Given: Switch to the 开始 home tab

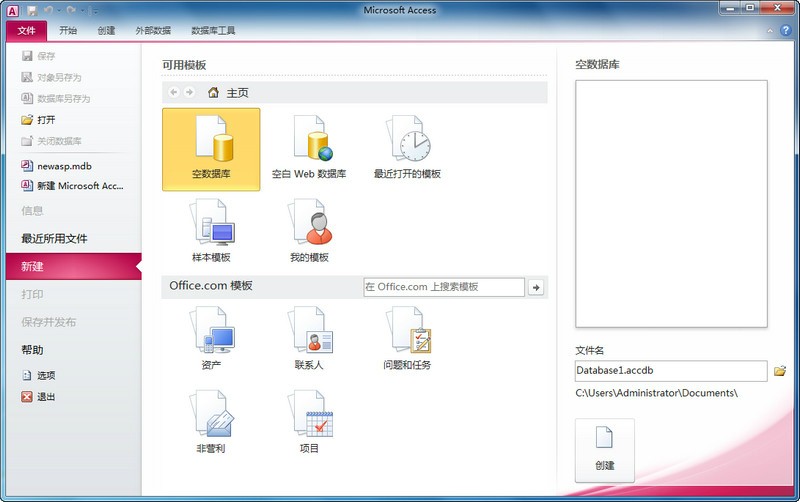Looking at the screenshot, I should pos(68,31).
